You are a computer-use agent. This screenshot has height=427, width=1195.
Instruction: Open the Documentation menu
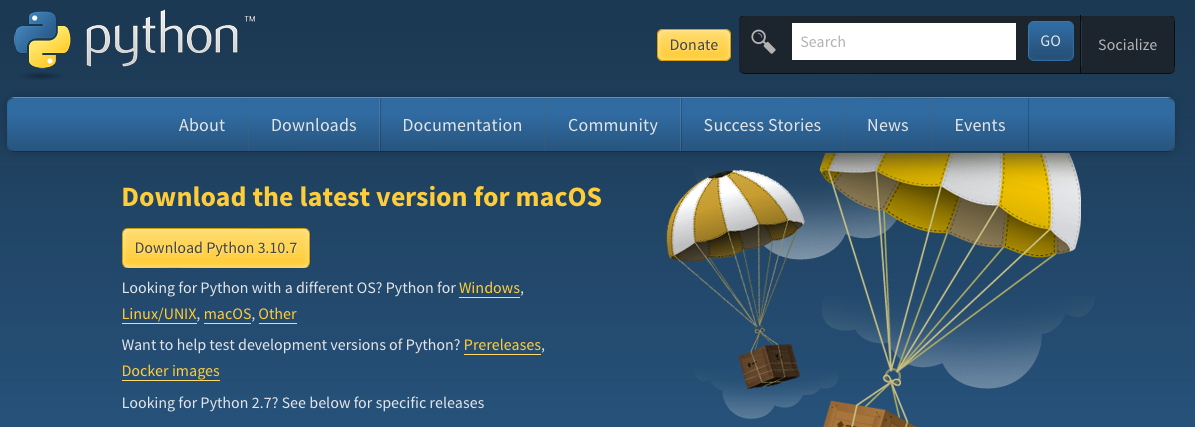click(x=463, y=125)
